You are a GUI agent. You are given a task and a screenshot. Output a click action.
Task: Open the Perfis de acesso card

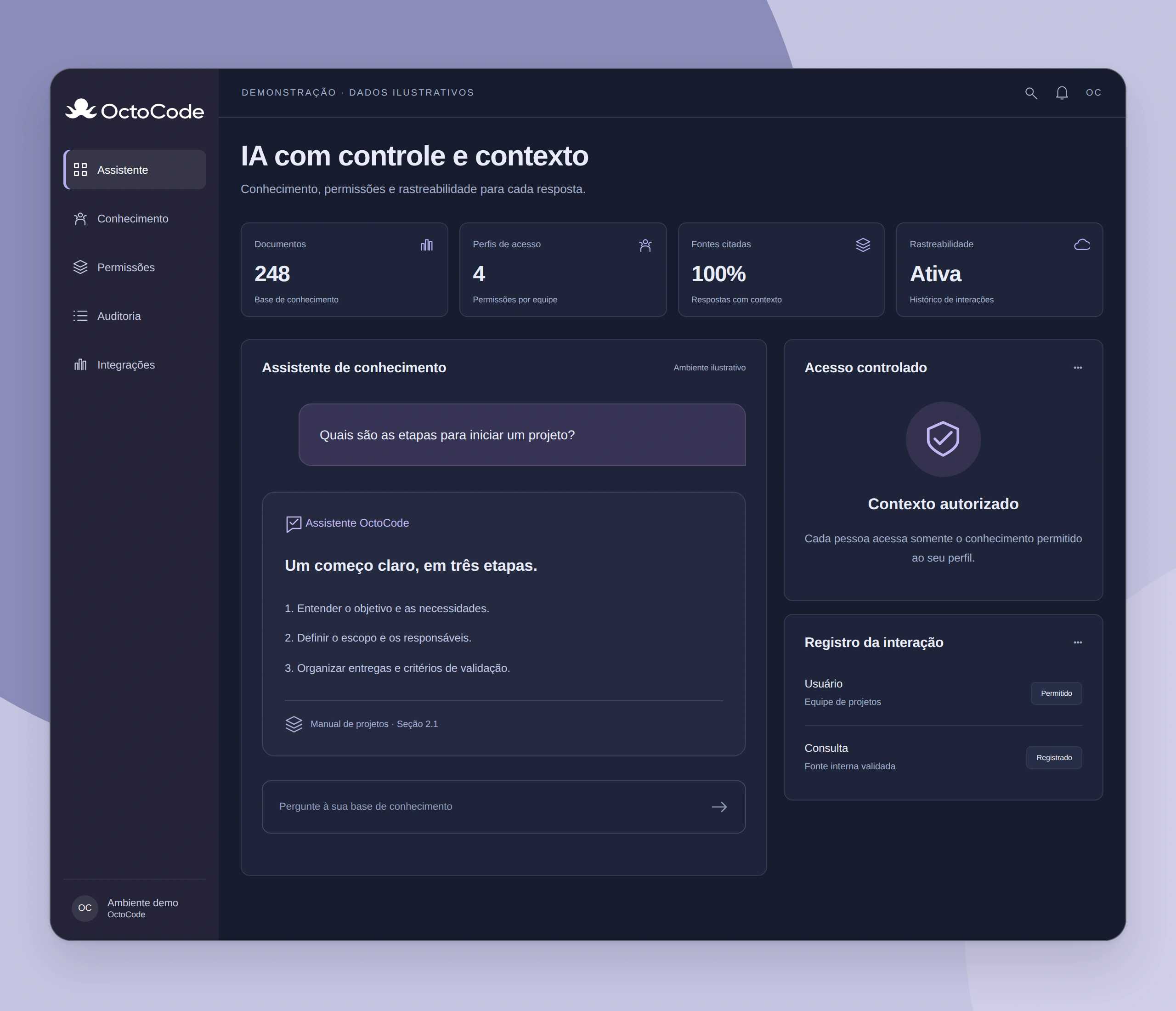pos(563,270)
